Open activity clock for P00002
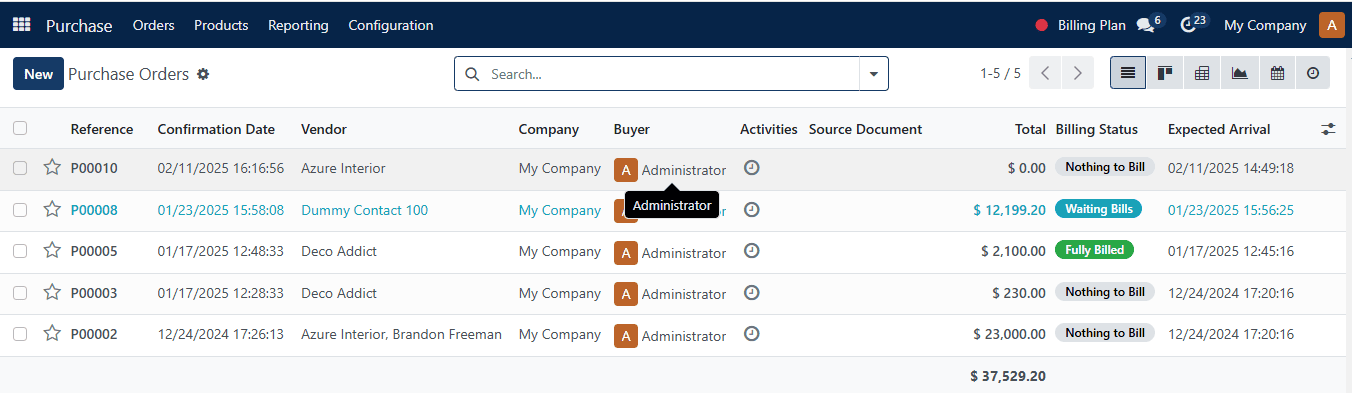Viewport: 1352px width, 393px height. (x=752, y=333)
